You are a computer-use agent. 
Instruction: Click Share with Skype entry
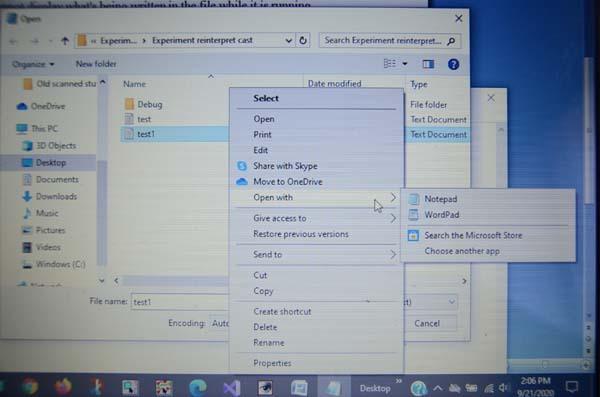coord(285,166)
